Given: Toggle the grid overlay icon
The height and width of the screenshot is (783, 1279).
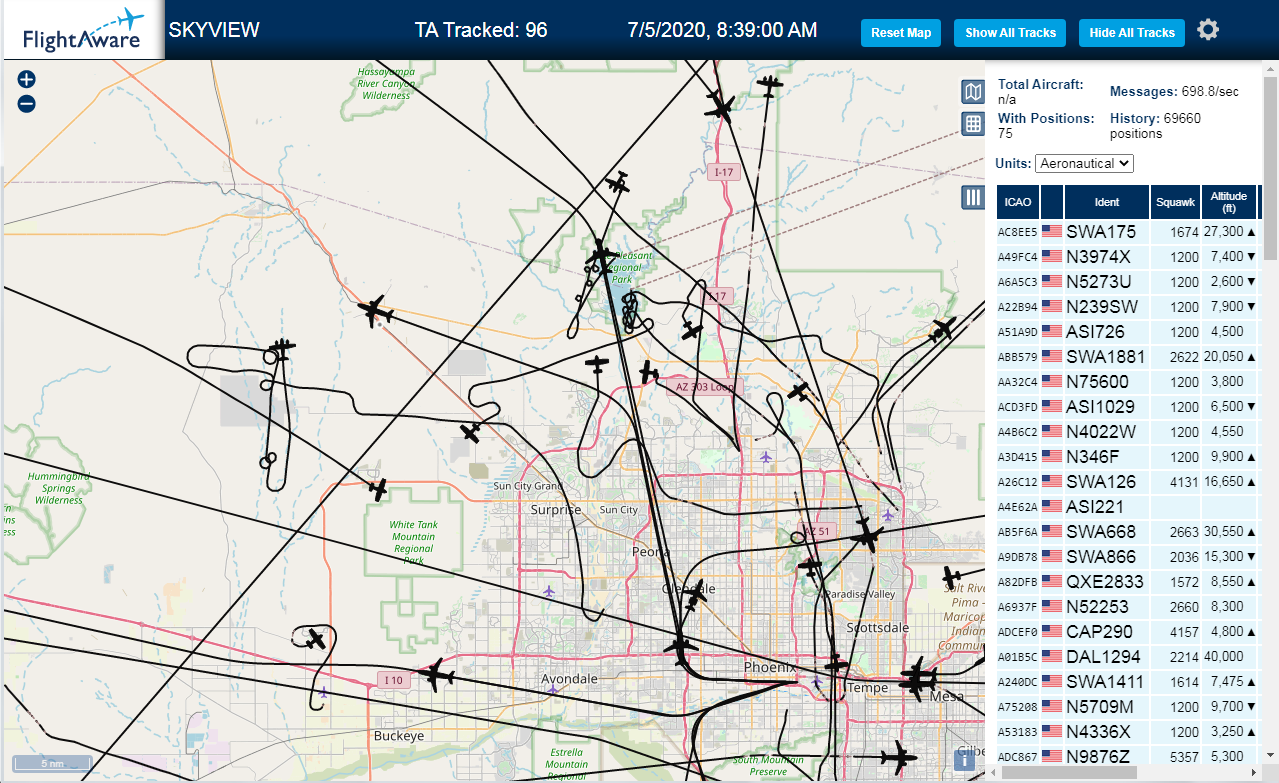Looking at the screenshot, I should [973, 124].
